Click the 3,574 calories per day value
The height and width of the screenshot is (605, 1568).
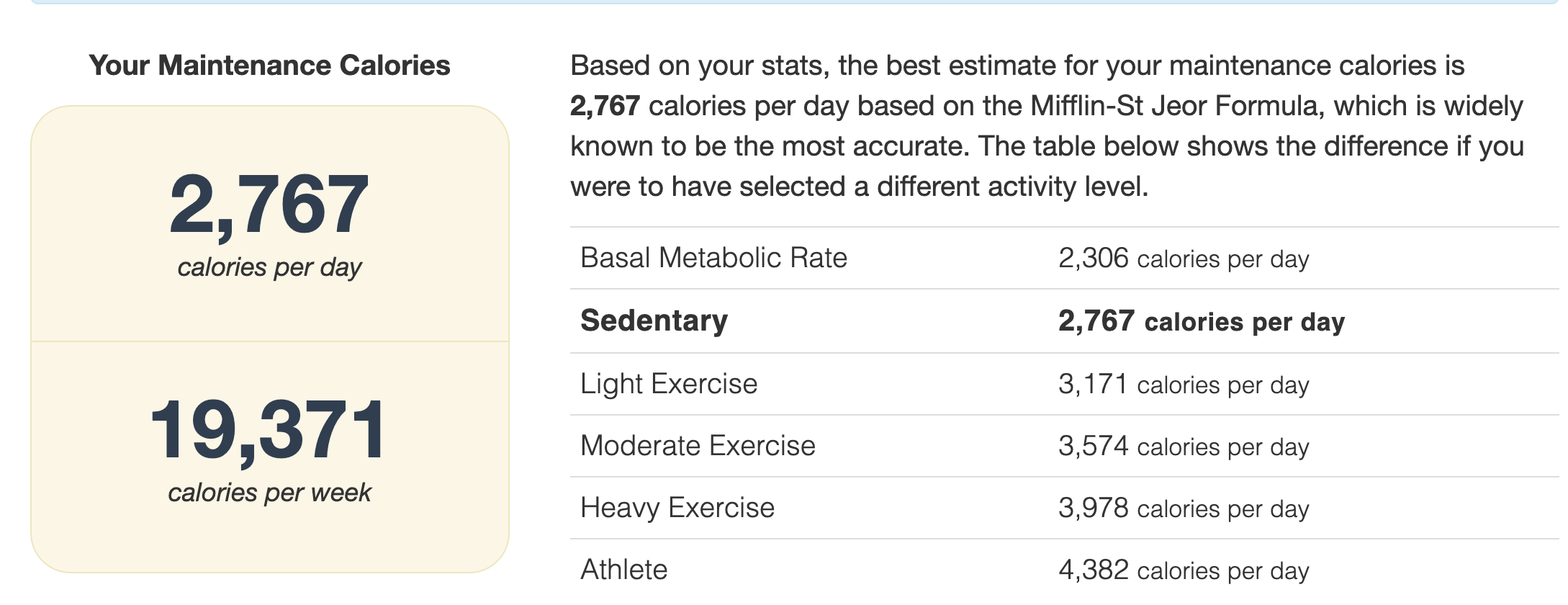[1183, 447]
